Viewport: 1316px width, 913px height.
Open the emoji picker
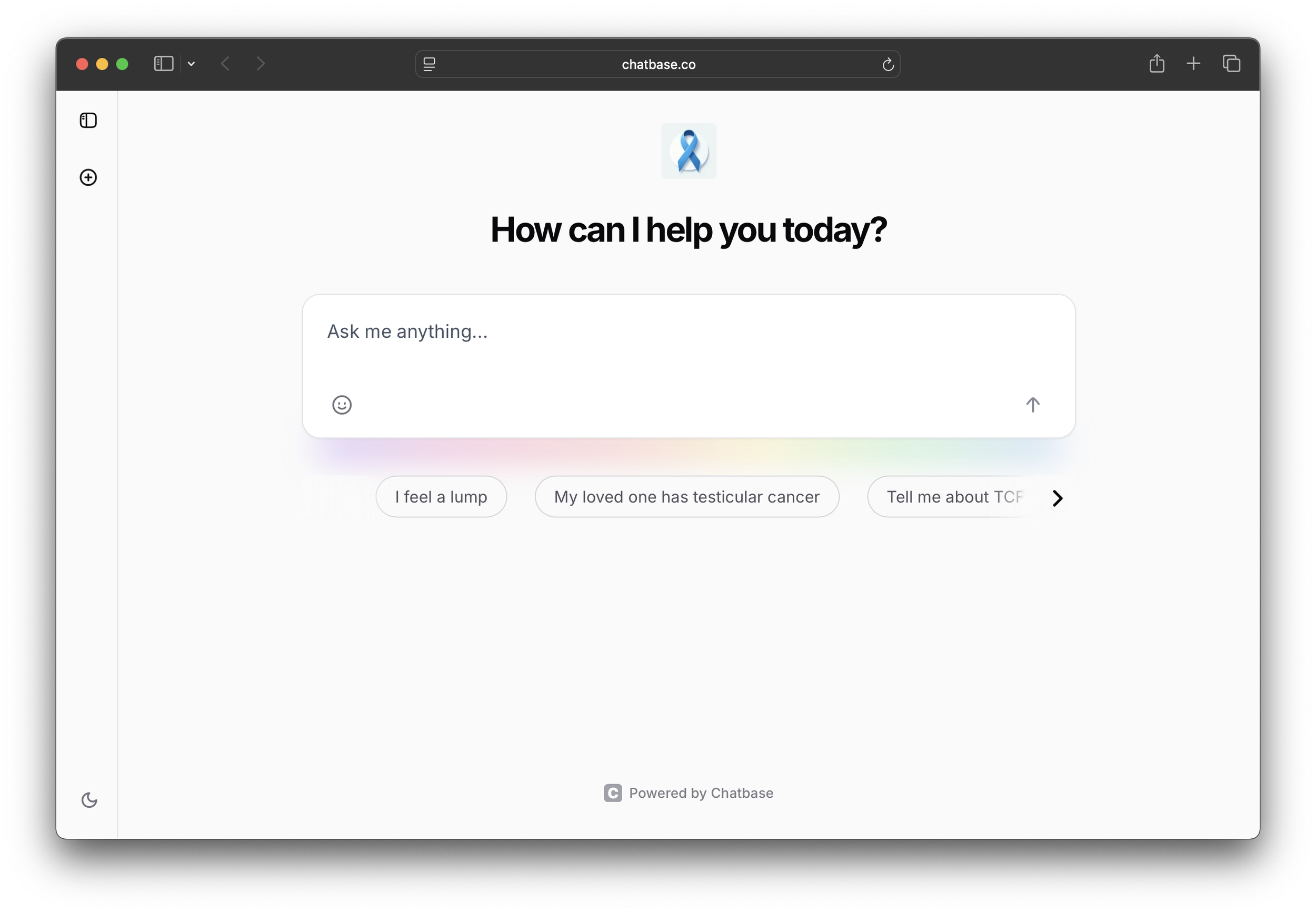pos(342,405)
